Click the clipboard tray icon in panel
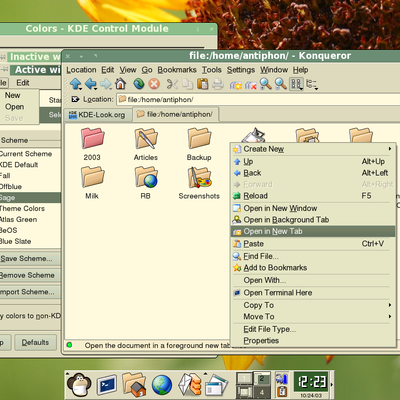 [x=282, y=391]
